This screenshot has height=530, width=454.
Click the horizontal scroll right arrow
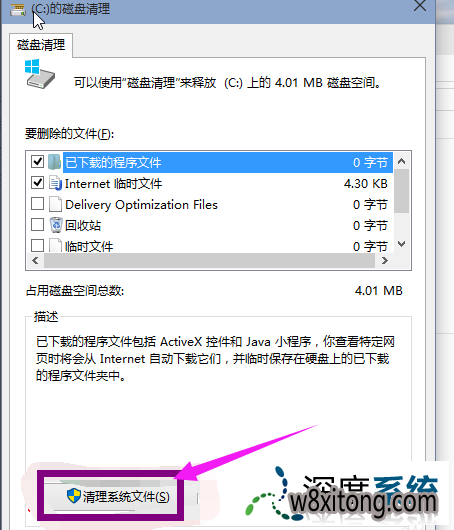click(x=384, y=261)
